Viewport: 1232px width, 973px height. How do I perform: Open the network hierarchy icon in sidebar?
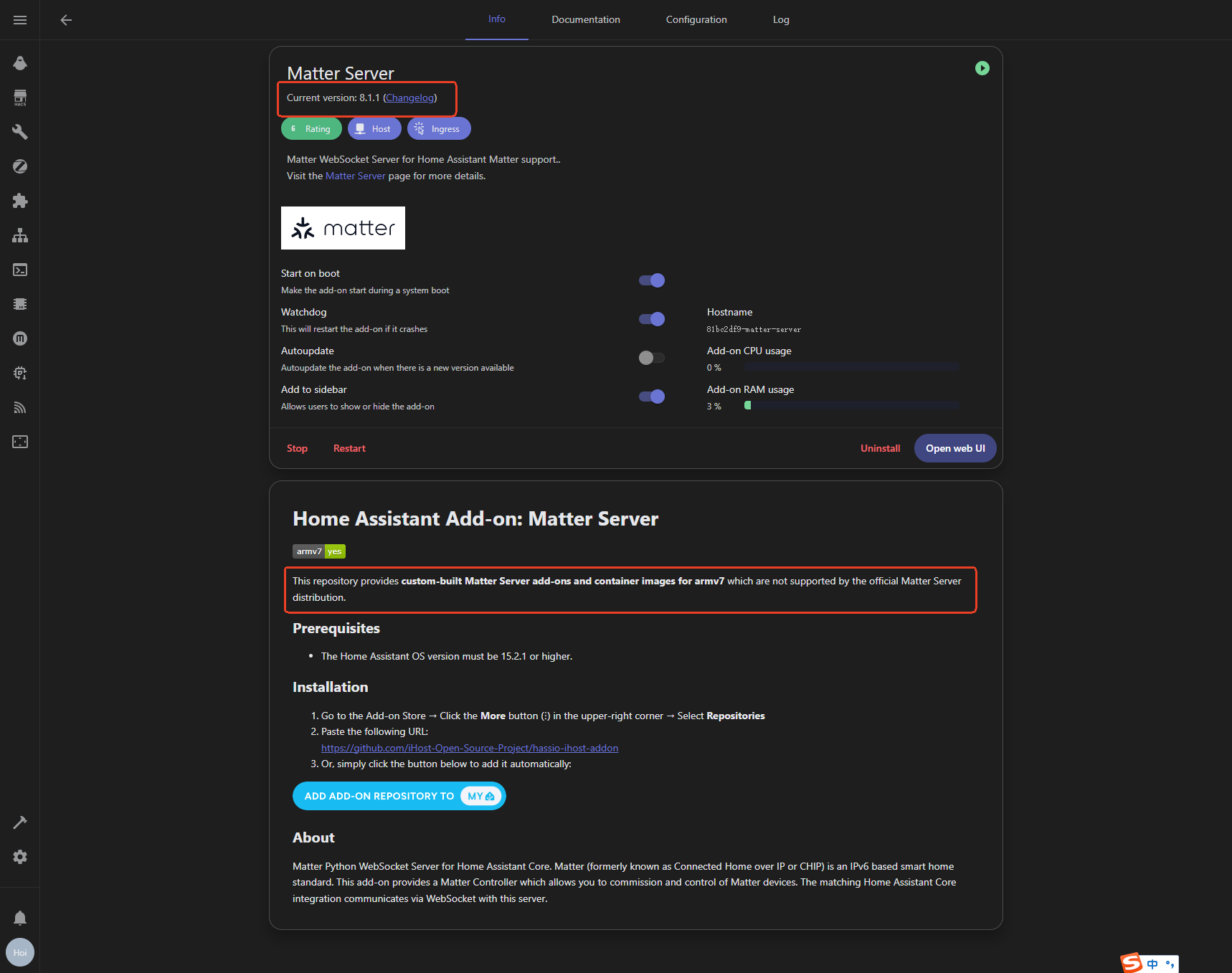(20, 235)
